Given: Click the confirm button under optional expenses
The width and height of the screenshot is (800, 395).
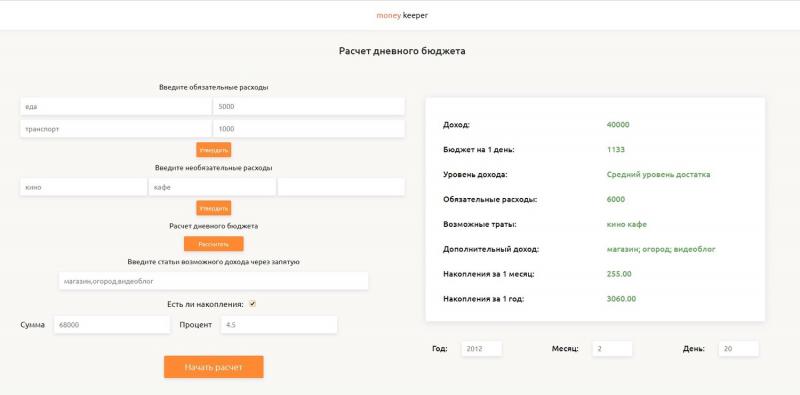Looking at the screenshot, I should (214, 208).
